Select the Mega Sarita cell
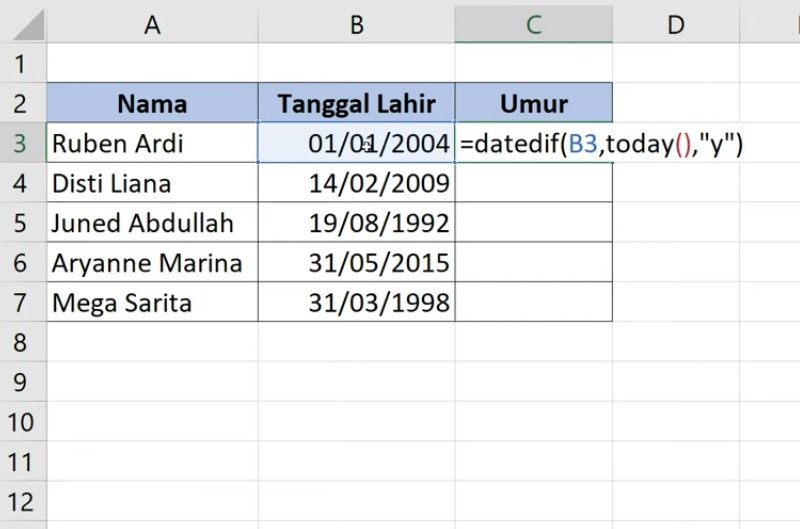 pyautogui.click(x=152, y=302)
